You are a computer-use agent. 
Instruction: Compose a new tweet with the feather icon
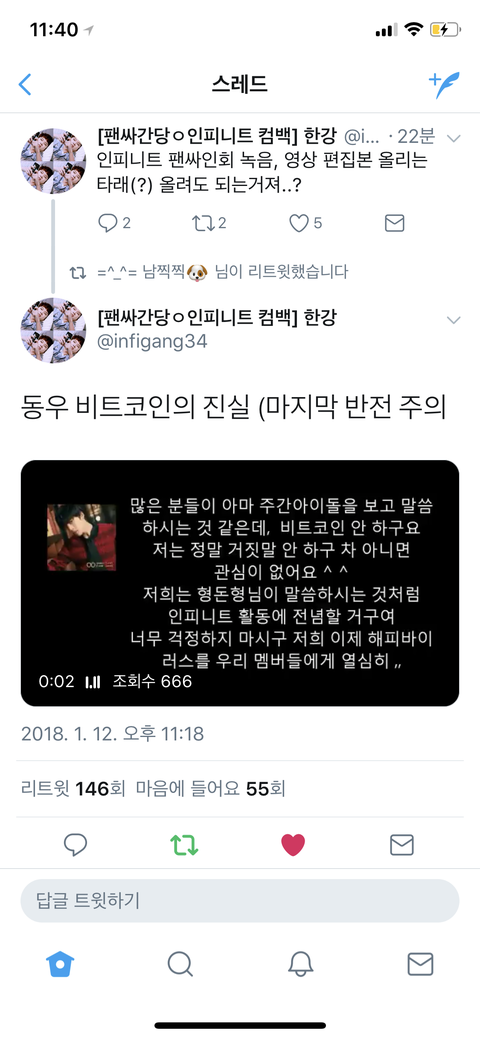point(444,85)
